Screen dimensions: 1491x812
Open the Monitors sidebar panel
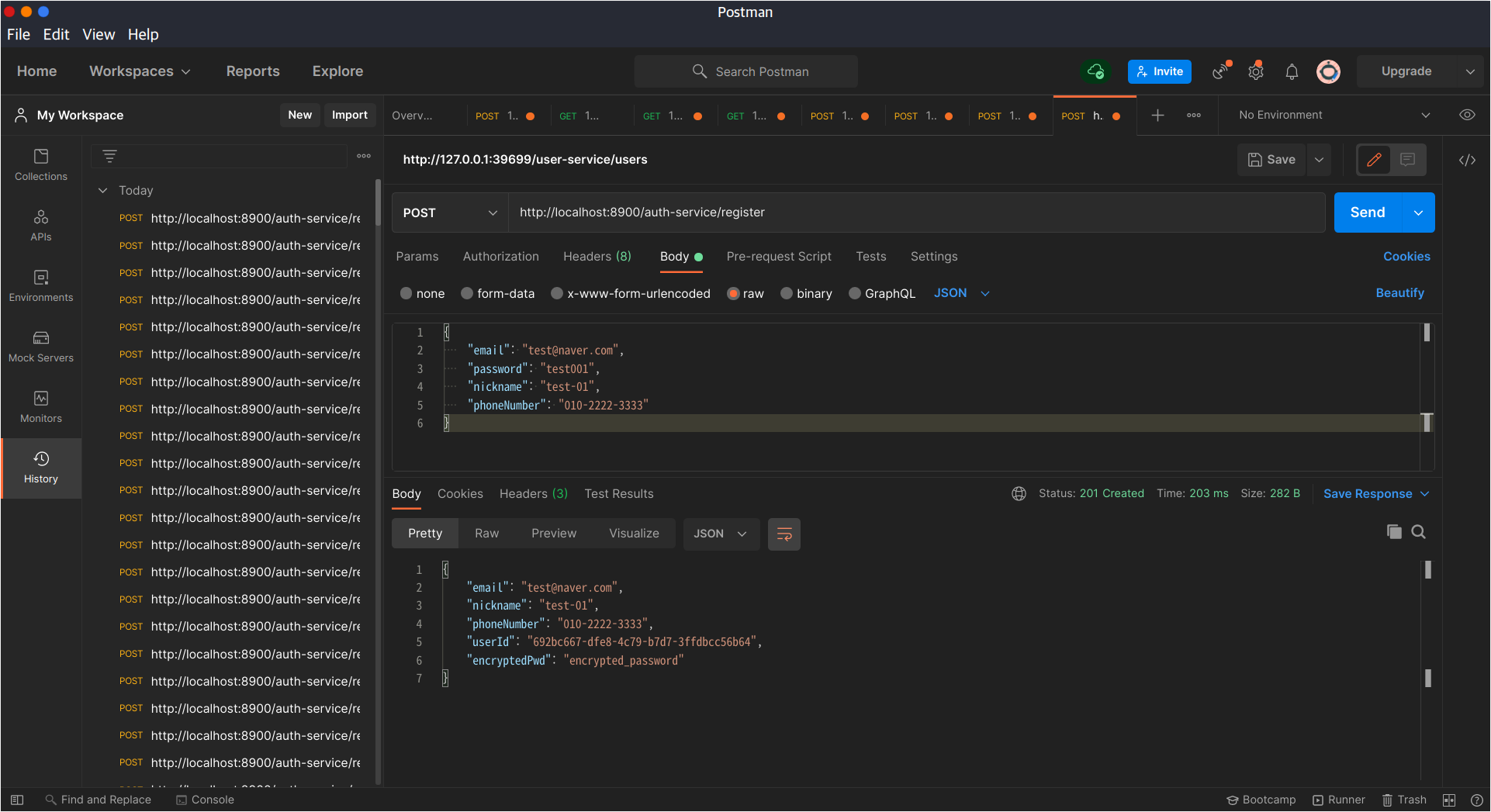41,407
